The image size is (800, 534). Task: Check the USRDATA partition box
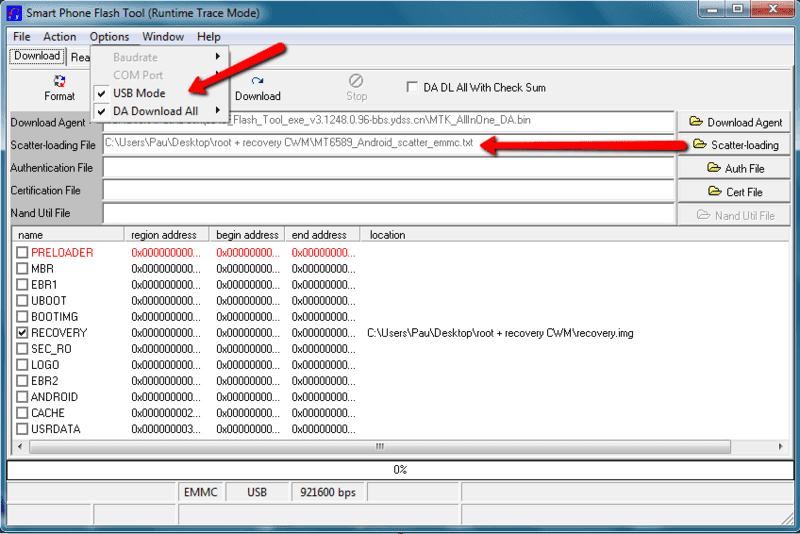[x=22, y=429]
